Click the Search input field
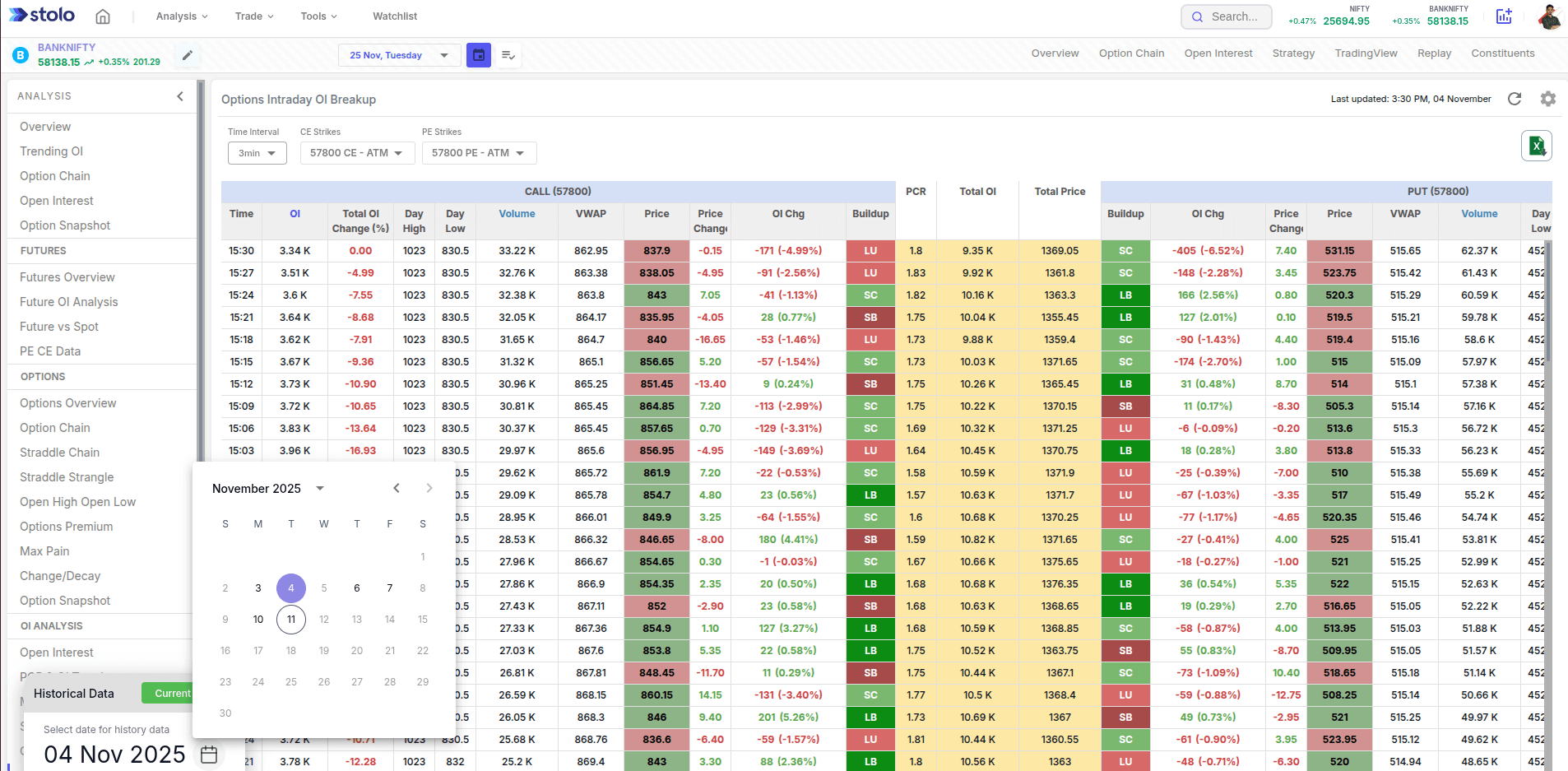 (1227, 16)
